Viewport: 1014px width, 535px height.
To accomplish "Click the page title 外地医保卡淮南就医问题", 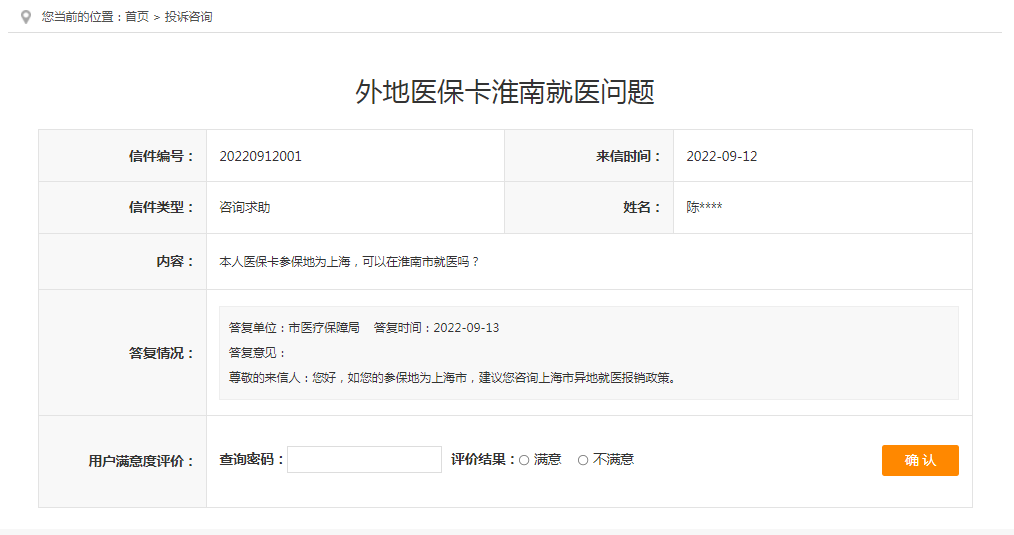I will click(505, 92).
